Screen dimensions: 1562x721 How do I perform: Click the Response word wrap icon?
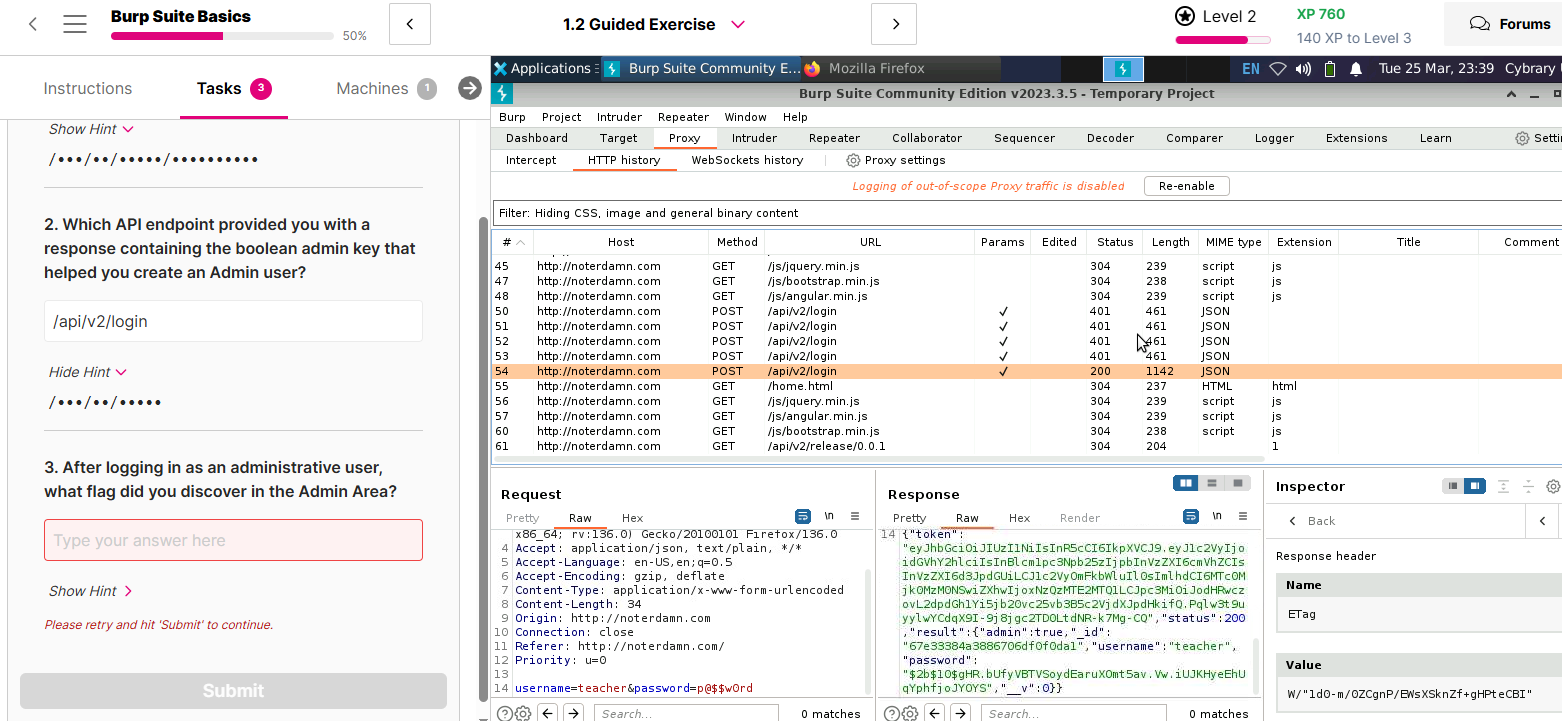pyautogui.click(x=1190, y=517)
